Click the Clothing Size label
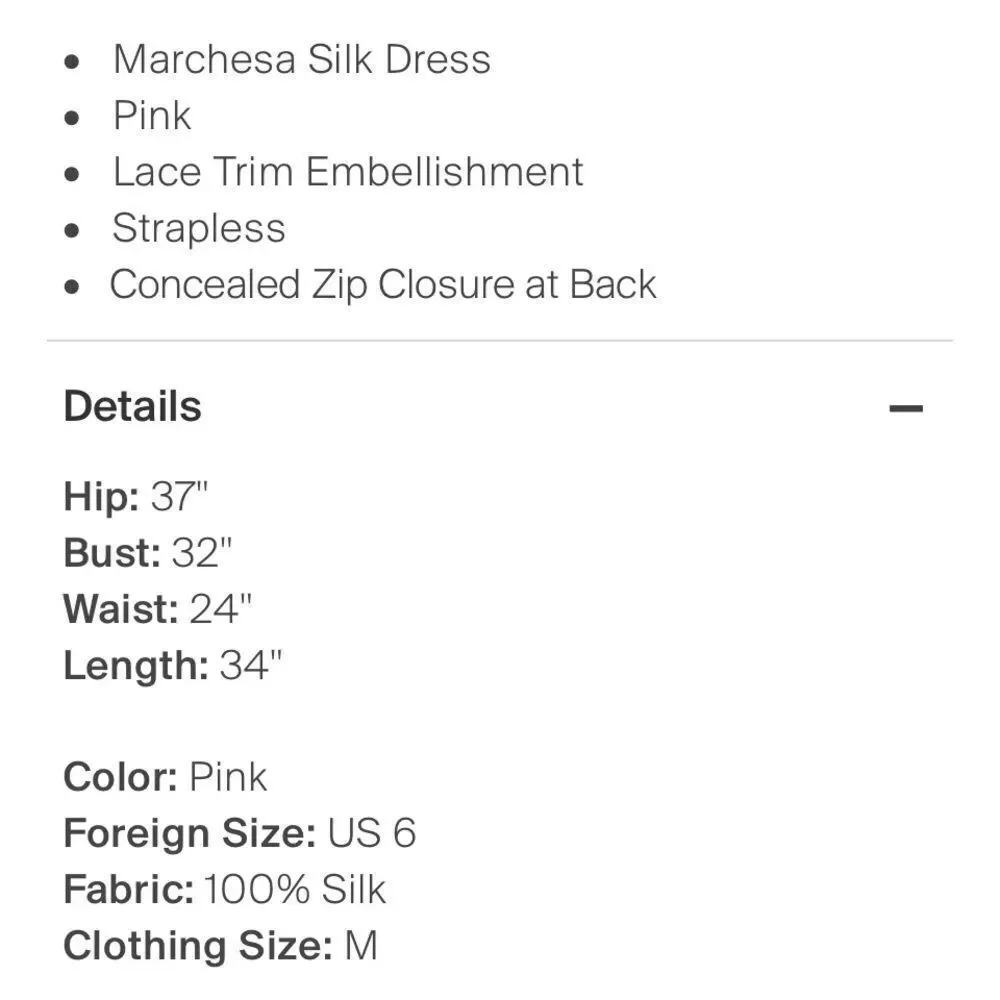Image resolution: width=1000 pixels, height=1000 pixels. tap(197, 946)
